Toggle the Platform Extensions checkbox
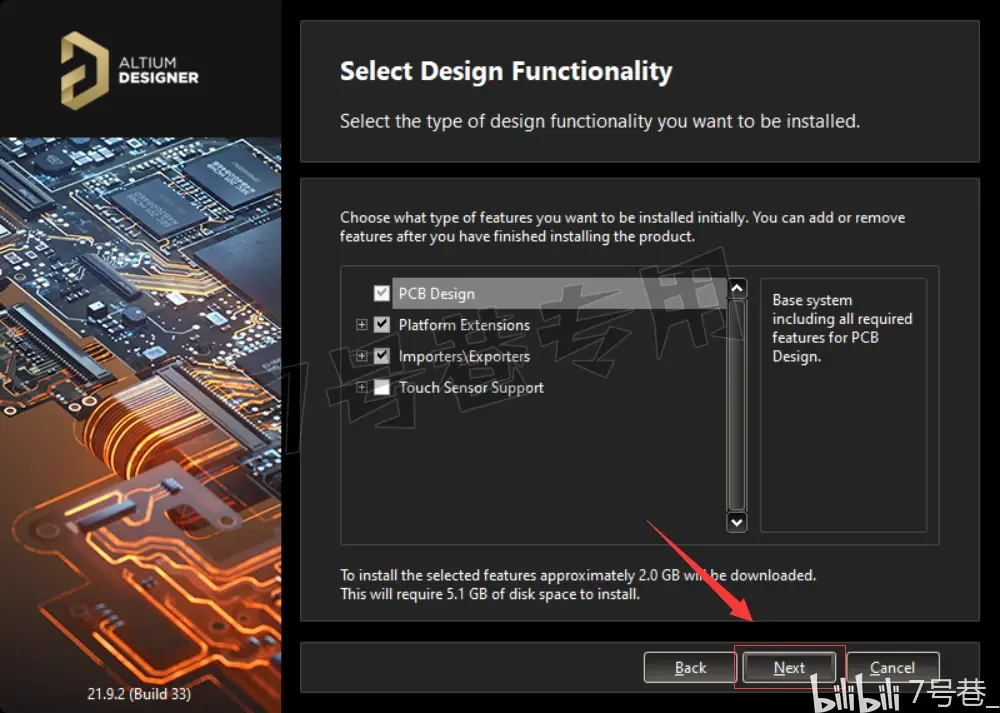Viewport: 1000px width, 713px height. tap(381, 325)
